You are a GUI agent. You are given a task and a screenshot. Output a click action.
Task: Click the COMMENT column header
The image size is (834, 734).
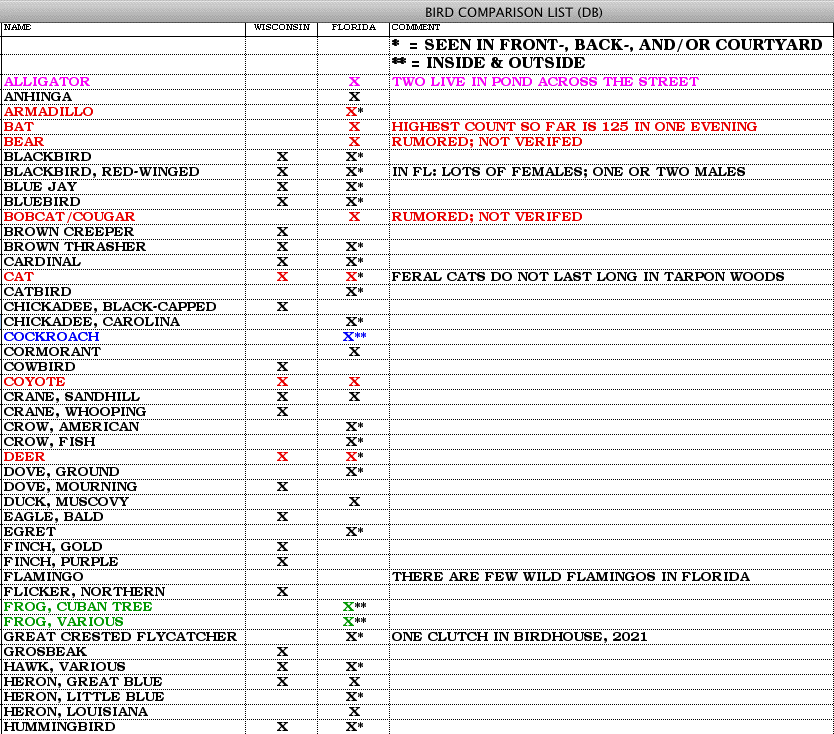tap(612, 27)
